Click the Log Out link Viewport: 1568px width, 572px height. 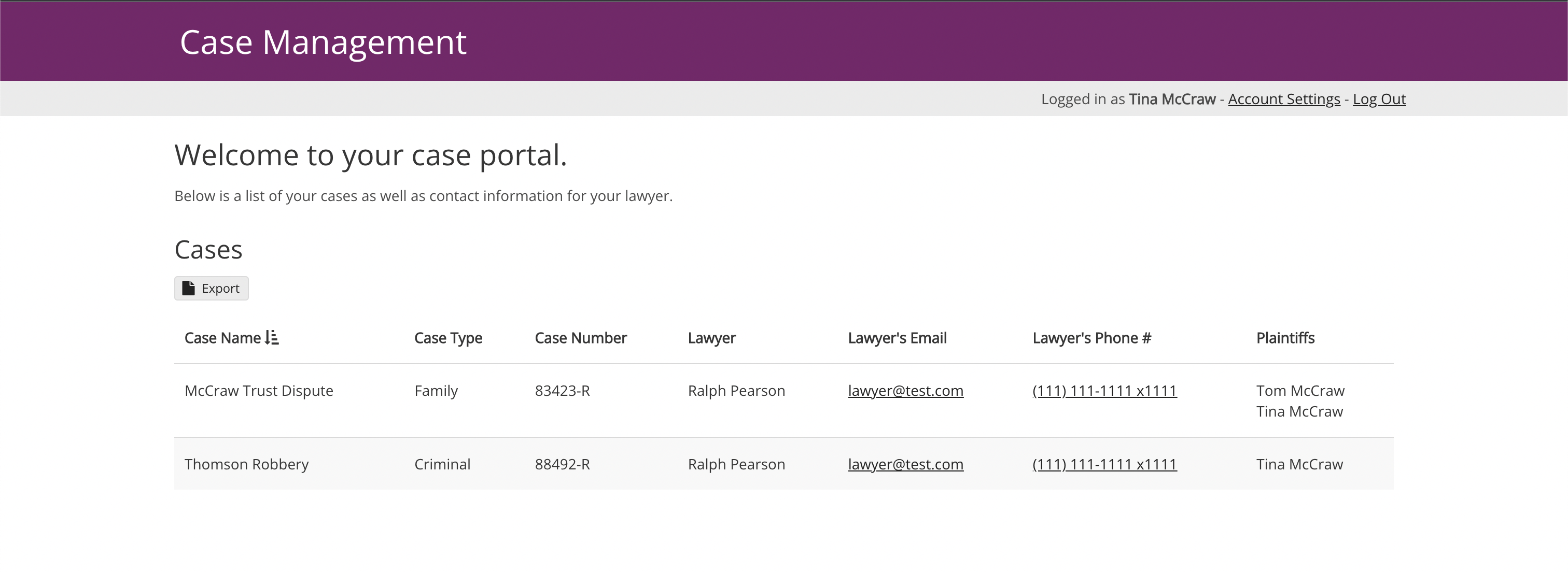point(1379,98)
